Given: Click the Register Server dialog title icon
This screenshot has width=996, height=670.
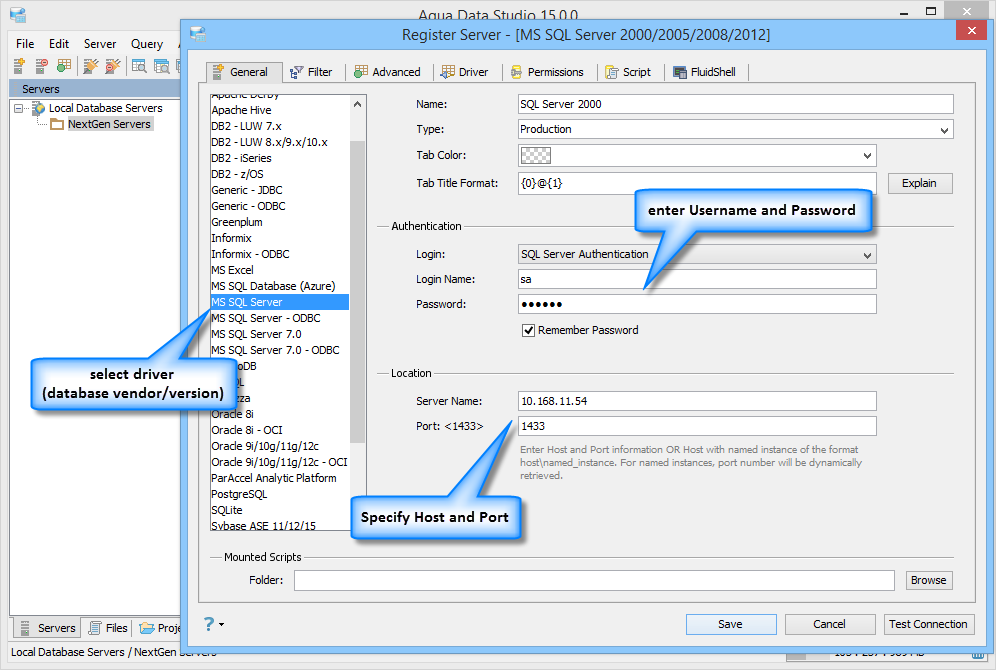Looking at the screenshot, I should [198, 34].
